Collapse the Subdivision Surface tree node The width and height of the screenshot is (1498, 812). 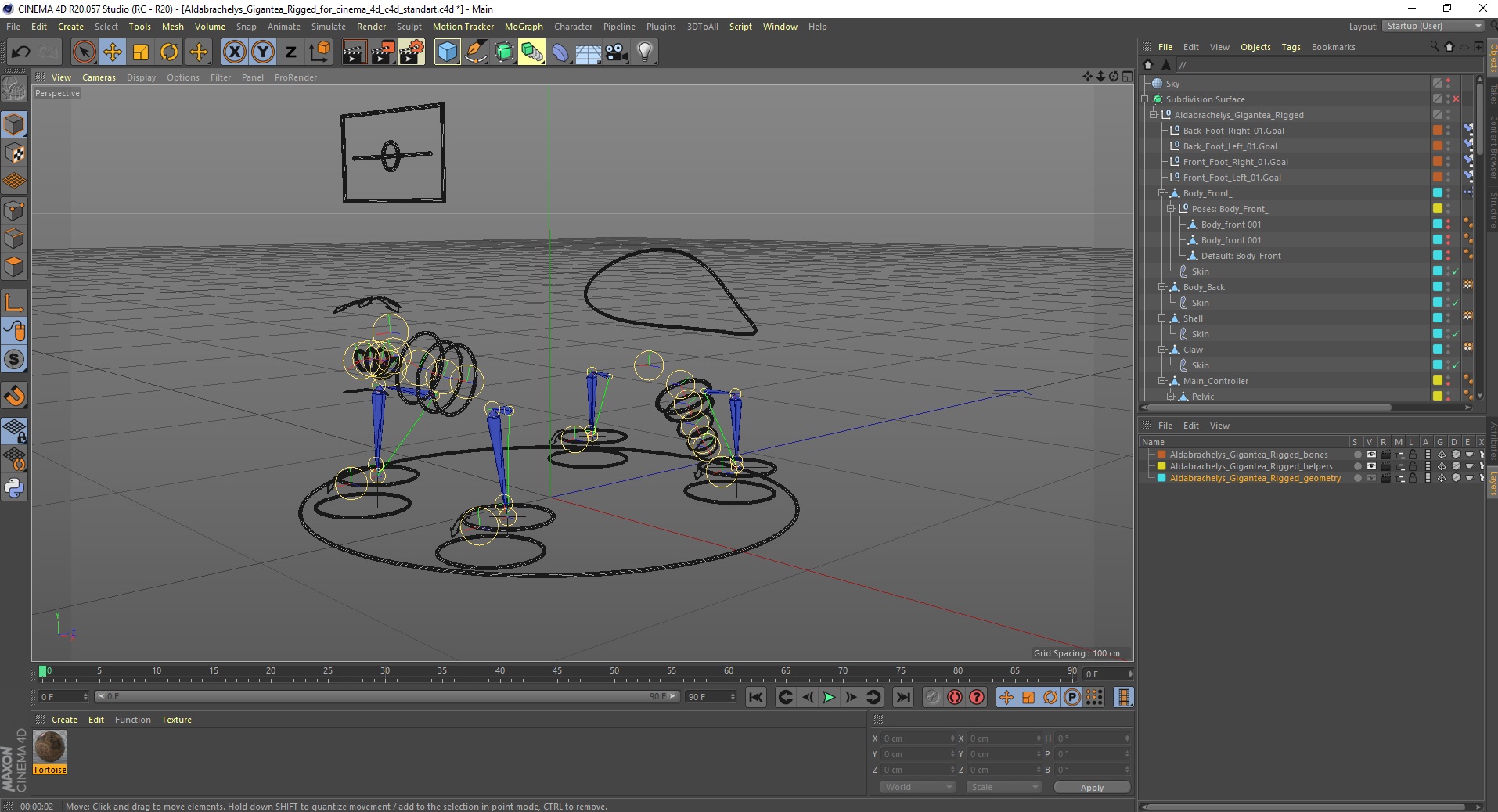pos(1145,99)
